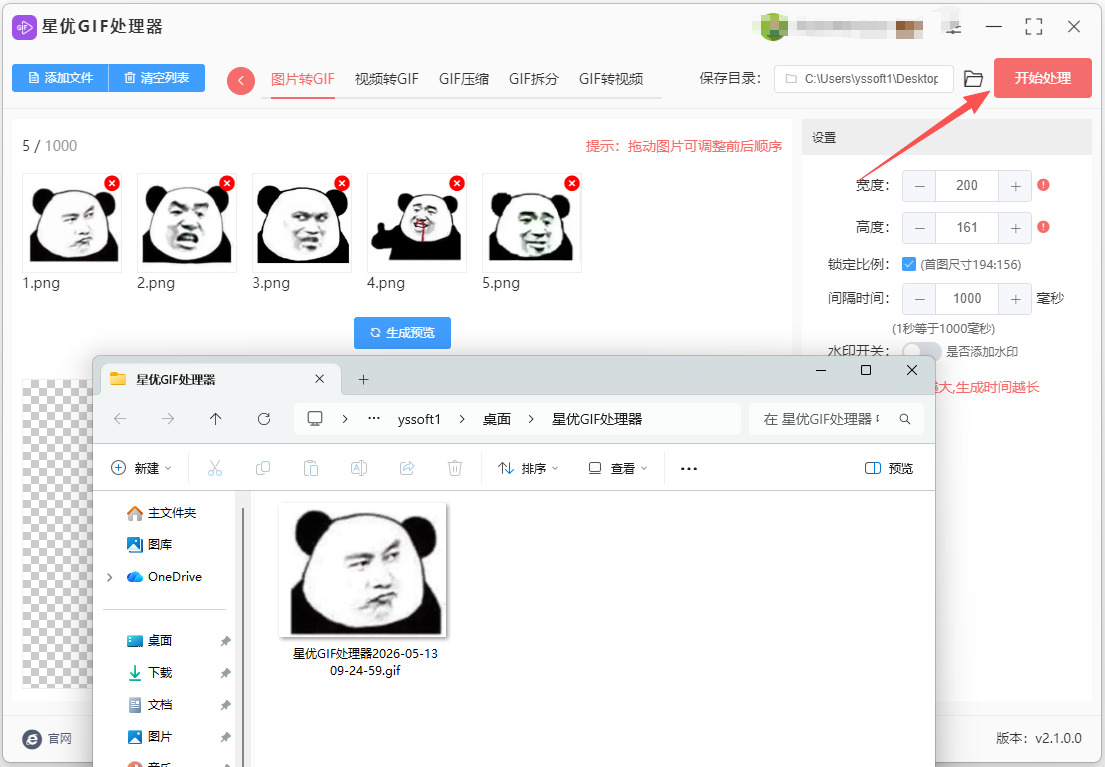The image size is (1105, 767).
Task: Click the red back arrow circle button
Action: [241, 80]
